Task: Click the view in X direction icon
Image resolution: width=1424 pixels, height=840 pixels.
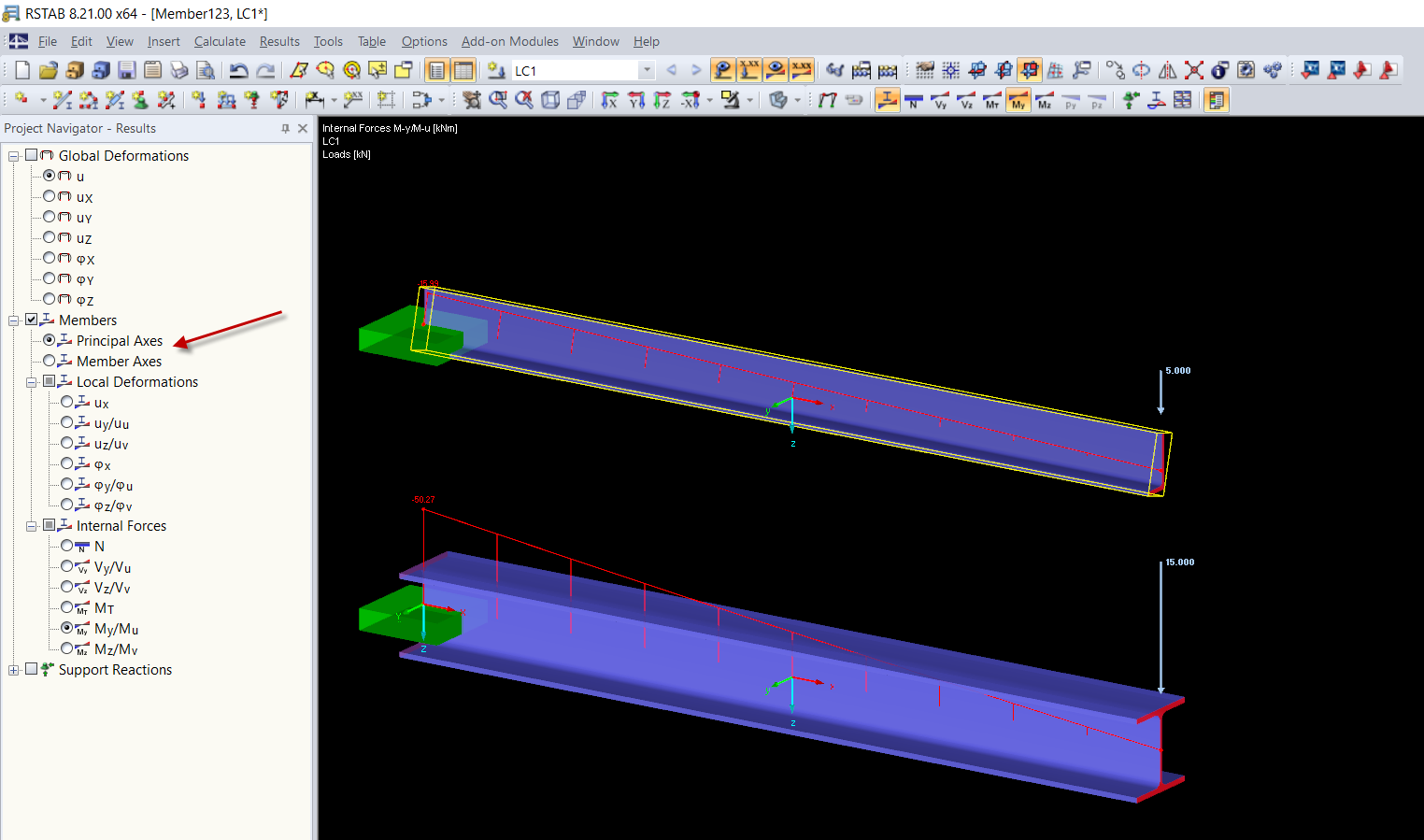Action: click(609, 100)
